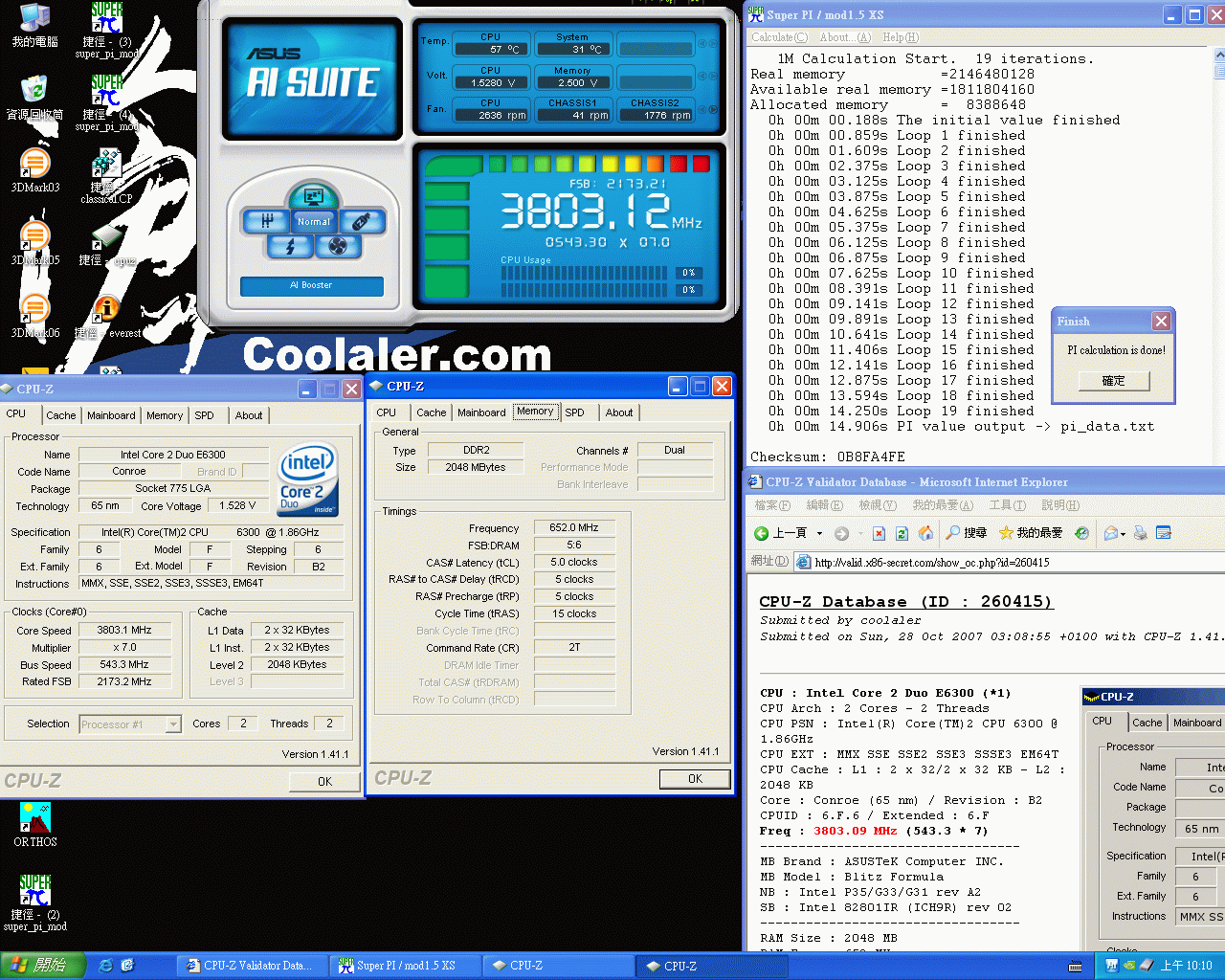Click the fan icon in AI Suite
Viewport: 1225px width, 980px height.
point(337,246)
